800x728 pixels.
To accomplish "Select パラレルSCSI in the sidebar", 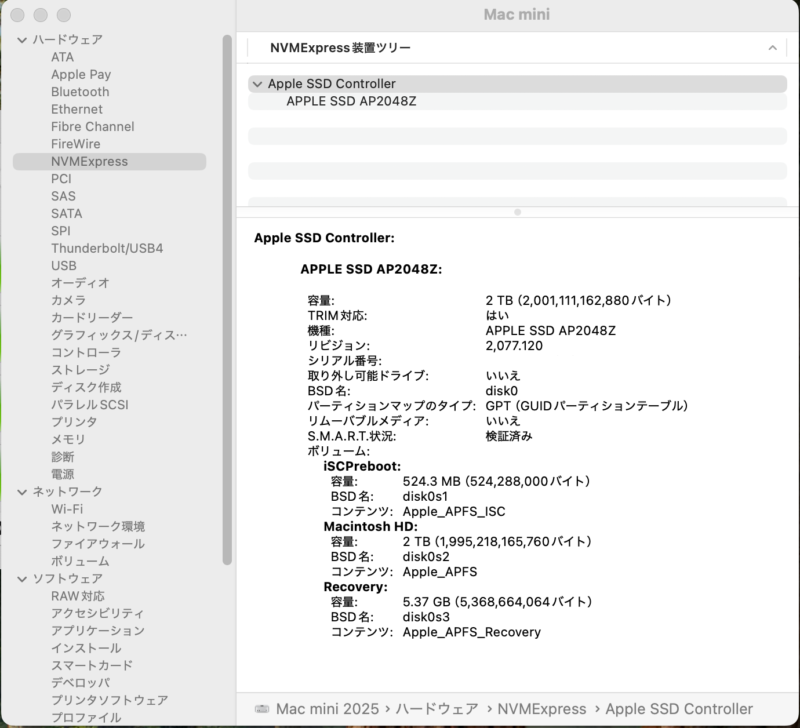I will coord(90,405).
